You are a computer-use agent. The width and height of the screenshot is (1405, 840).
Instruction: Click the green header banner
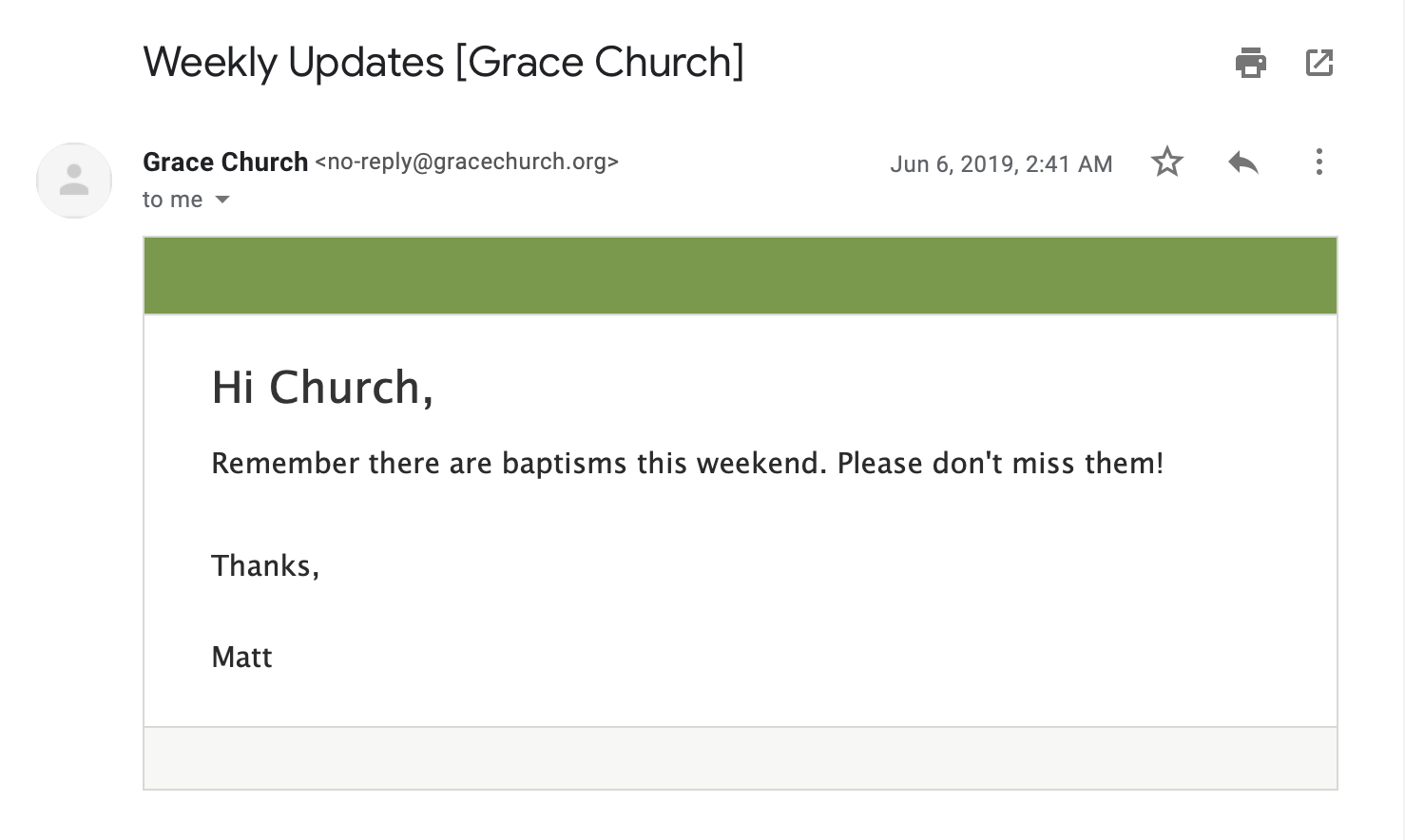tap(740, 276)
